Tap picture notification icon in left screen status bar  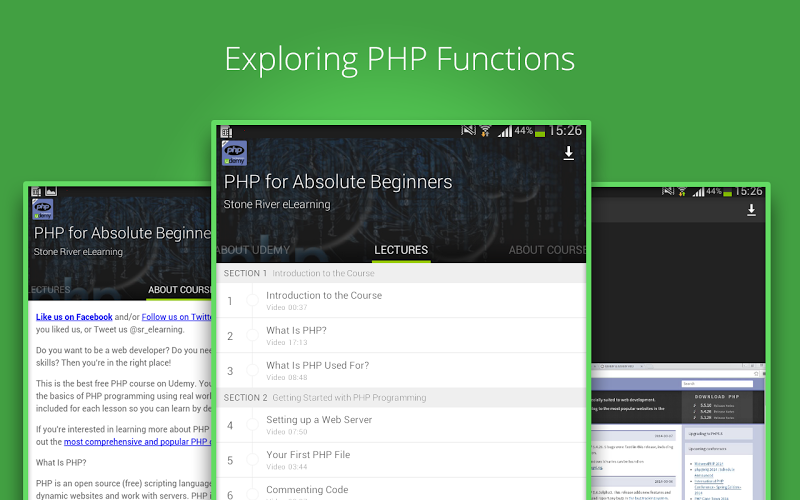(51, 192)
